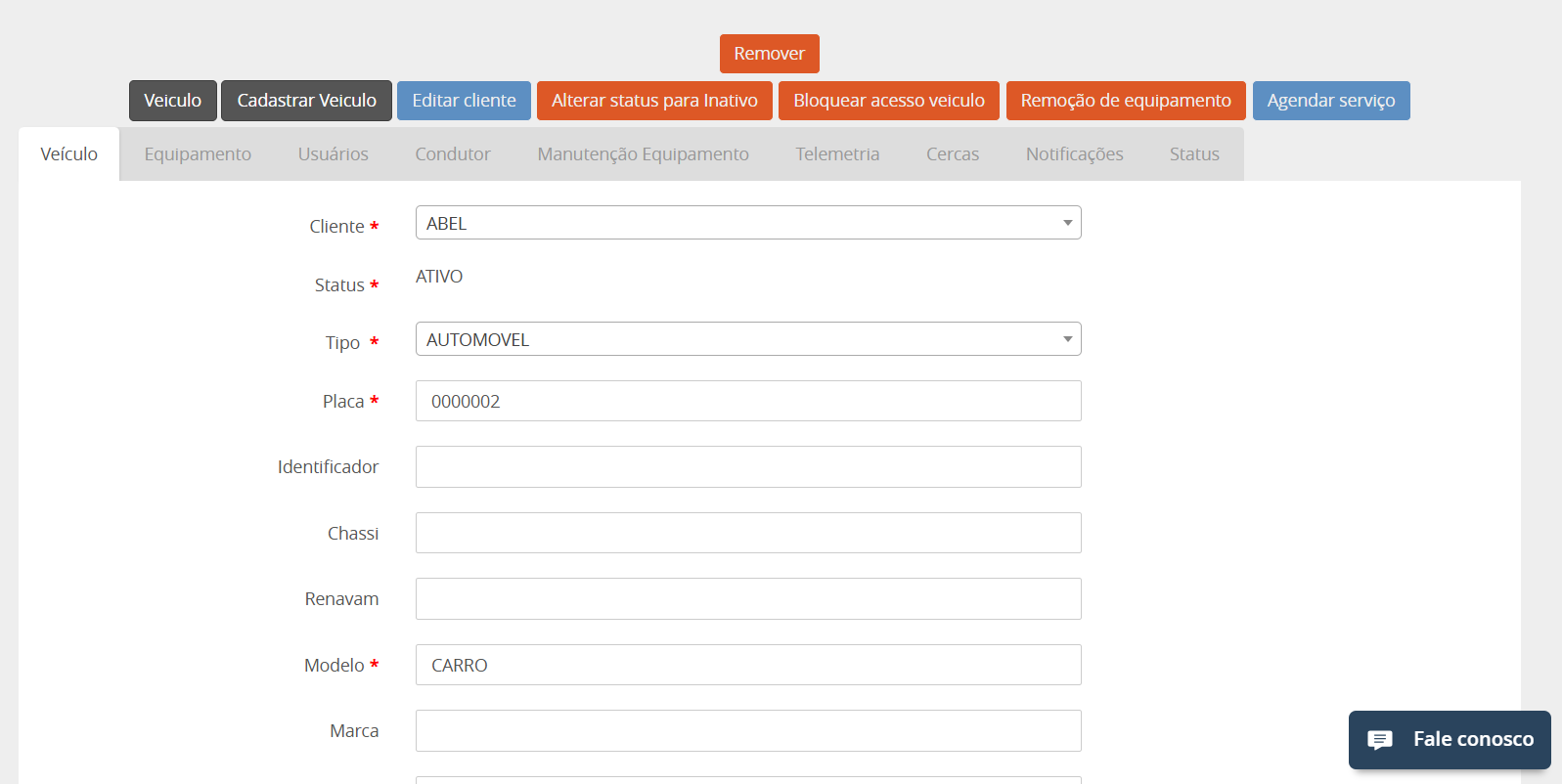Click the chat icon in Fale conosco
Image resolution: width=1562 pixels, height=784 pixels.
pos(1379,740)
